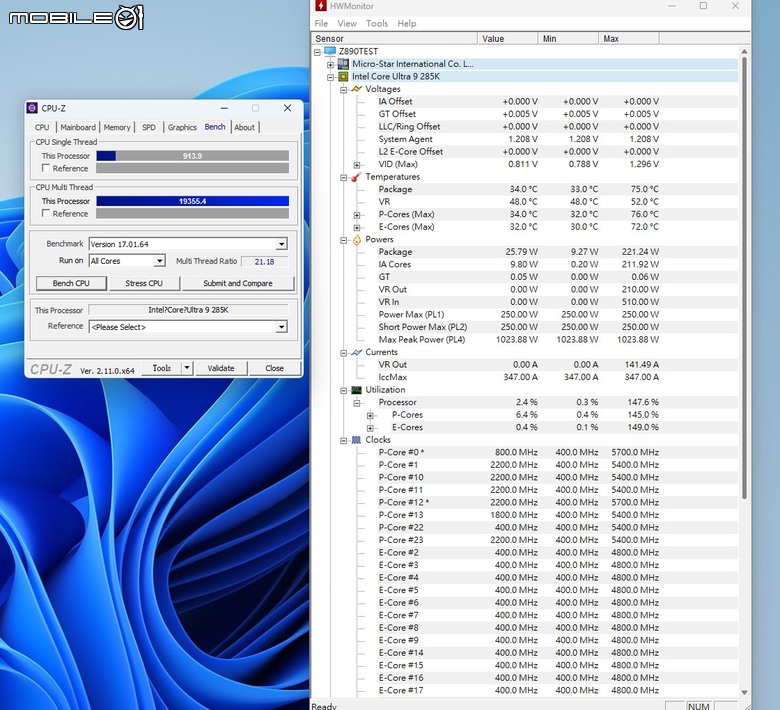Click the Intel Core Ultra 9 CPU icon
780x710 pixels.
pyautogui.click(x=343, y=77)
